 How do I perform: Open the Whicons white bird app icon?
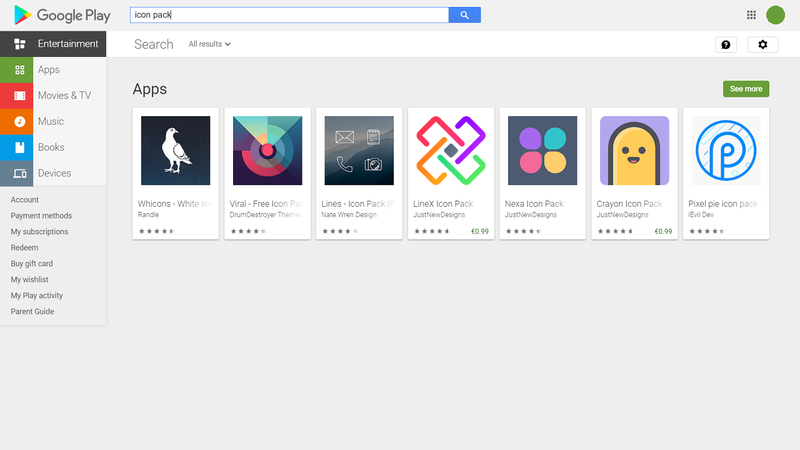pyautogui.click(x=176, y=151)
